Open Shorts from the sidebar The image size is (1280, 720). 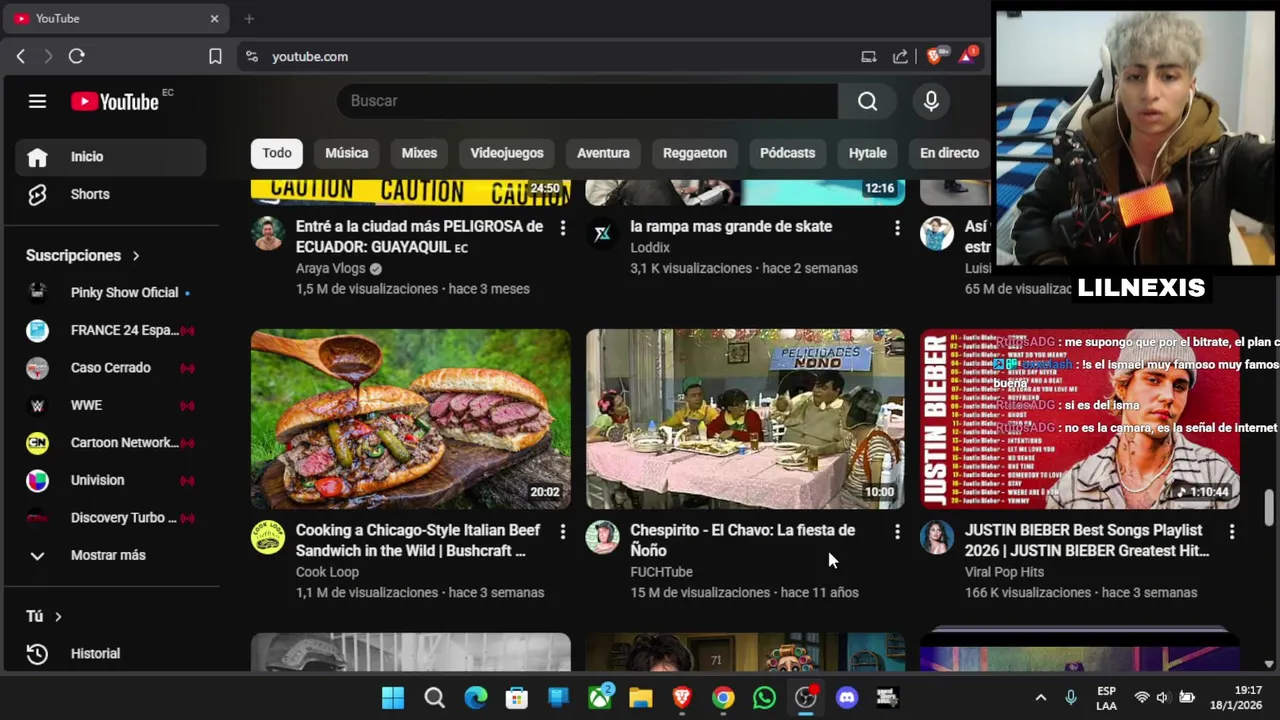point(110,194)
